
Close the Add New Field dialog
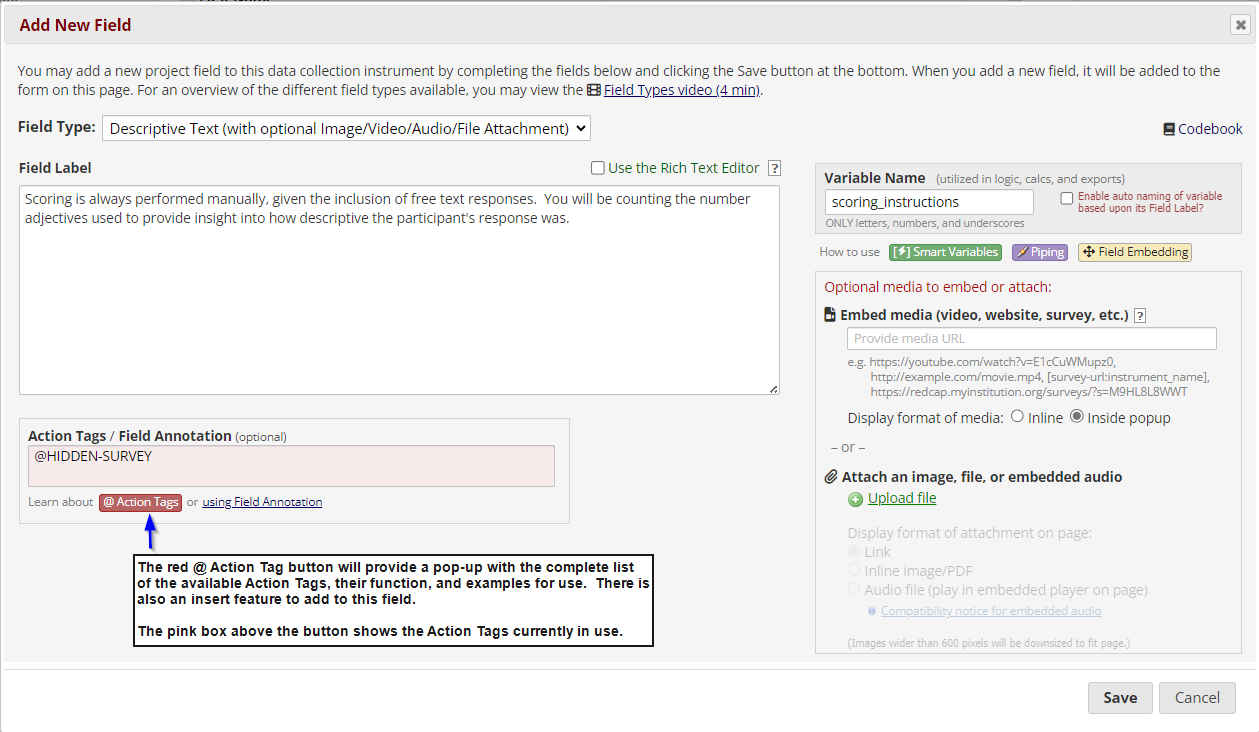[x=1240, y=25]
